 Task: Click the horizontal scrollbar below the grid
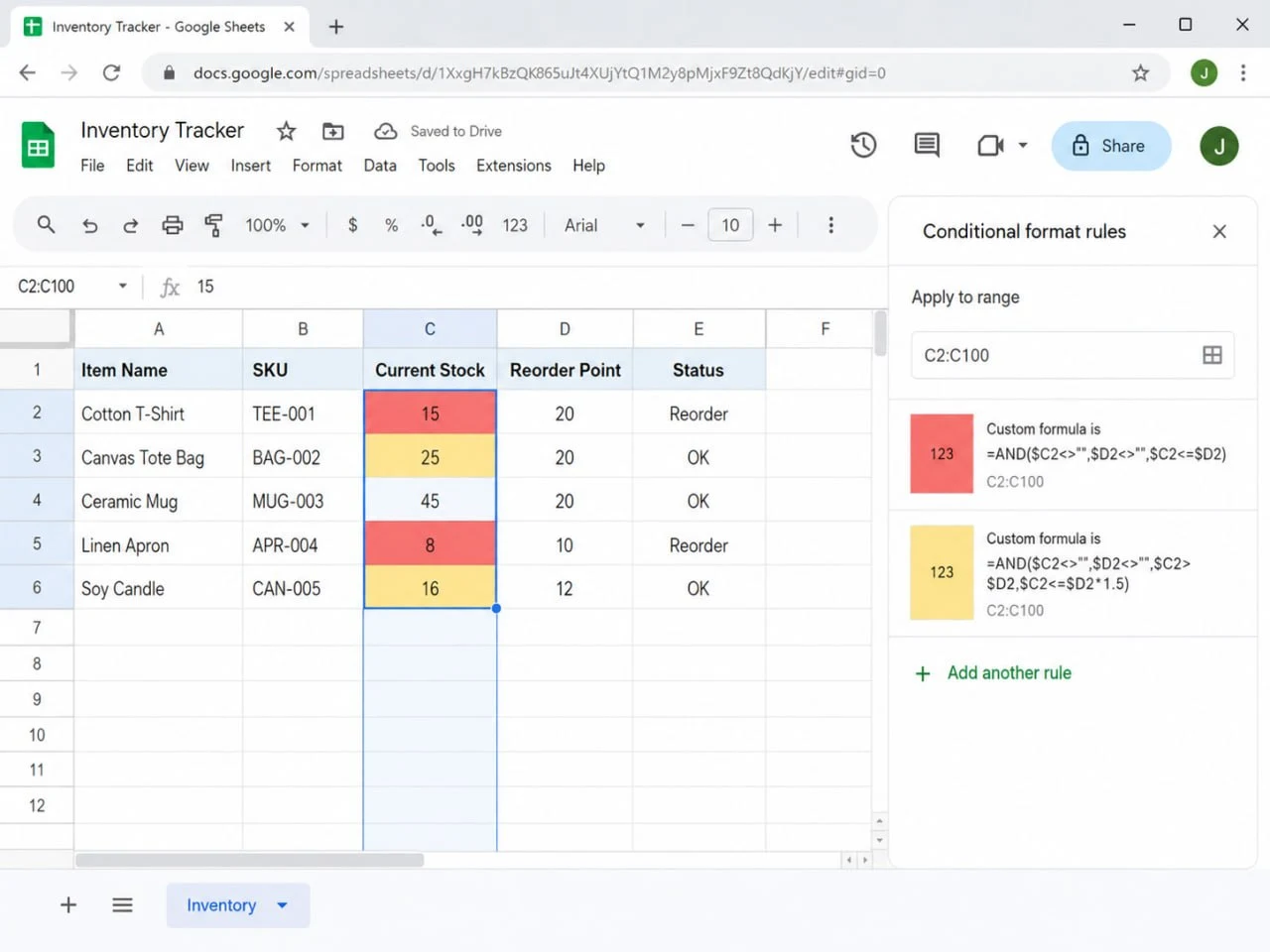point(250,860)
